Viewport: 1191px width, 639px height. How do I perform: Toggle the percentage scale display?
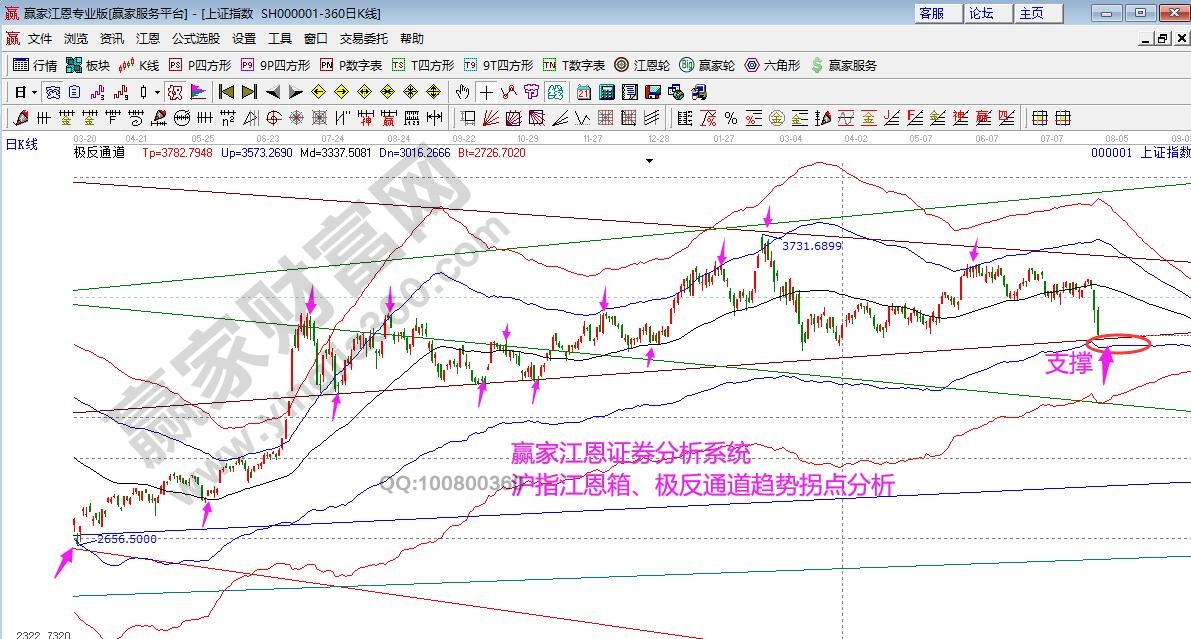point(730,117)
